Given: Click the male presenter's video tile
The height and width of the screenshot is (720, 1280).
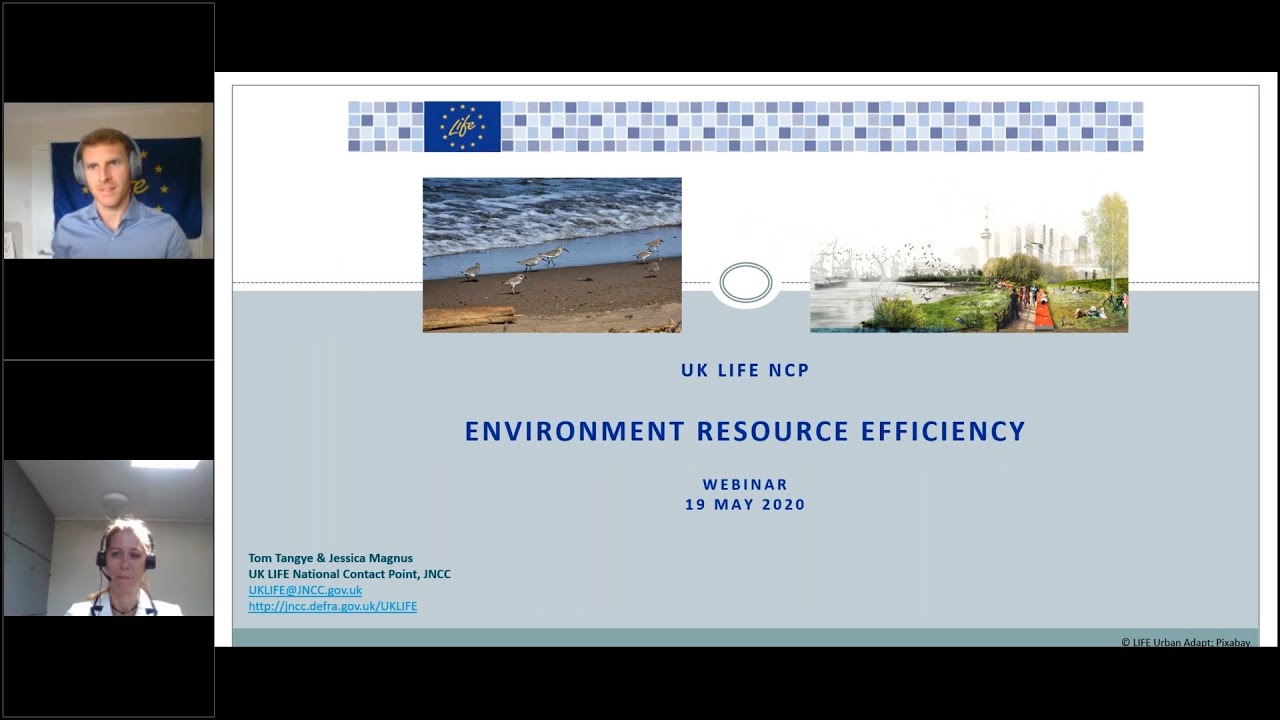Looking at the screenshot, I should pos(108,181).
